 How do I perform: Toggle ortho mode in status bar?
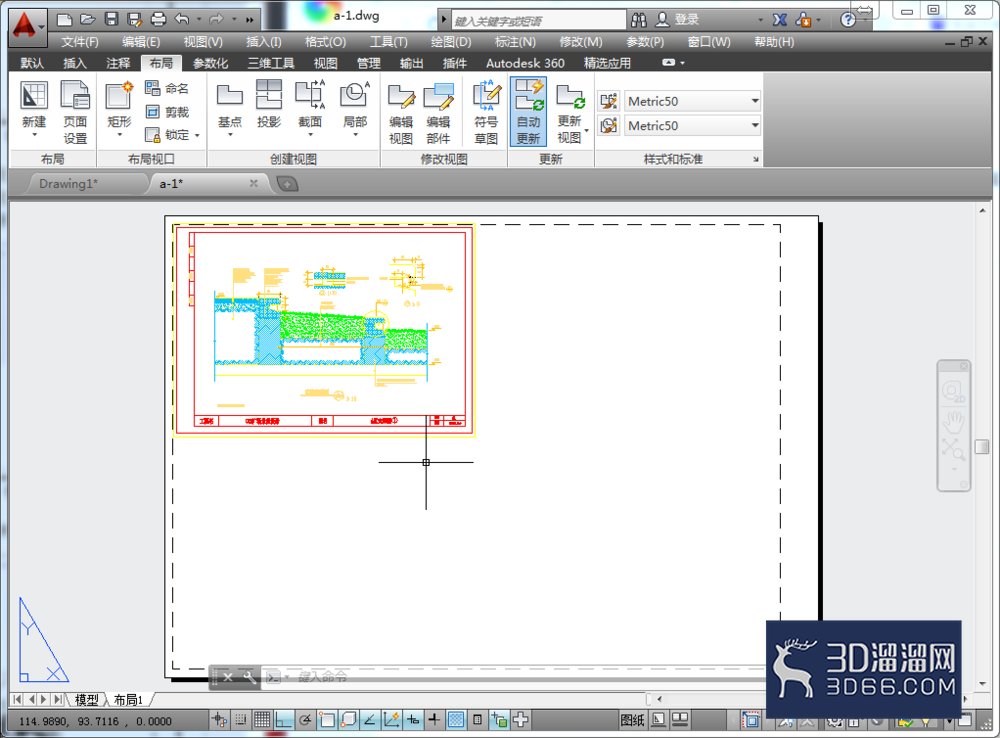(x=283, y=720)
